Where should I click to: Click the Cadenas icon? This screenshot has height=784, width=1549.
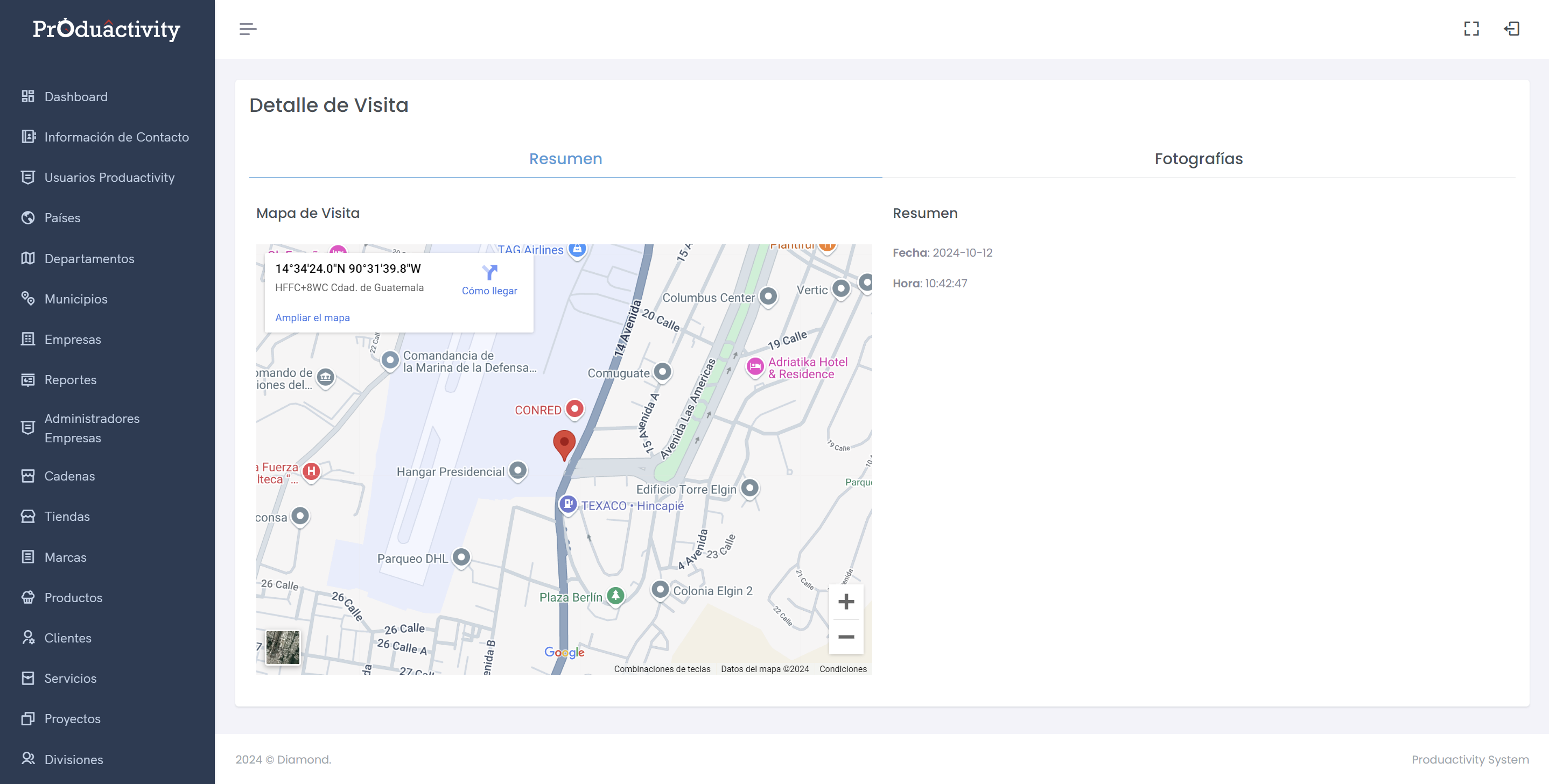27,476
